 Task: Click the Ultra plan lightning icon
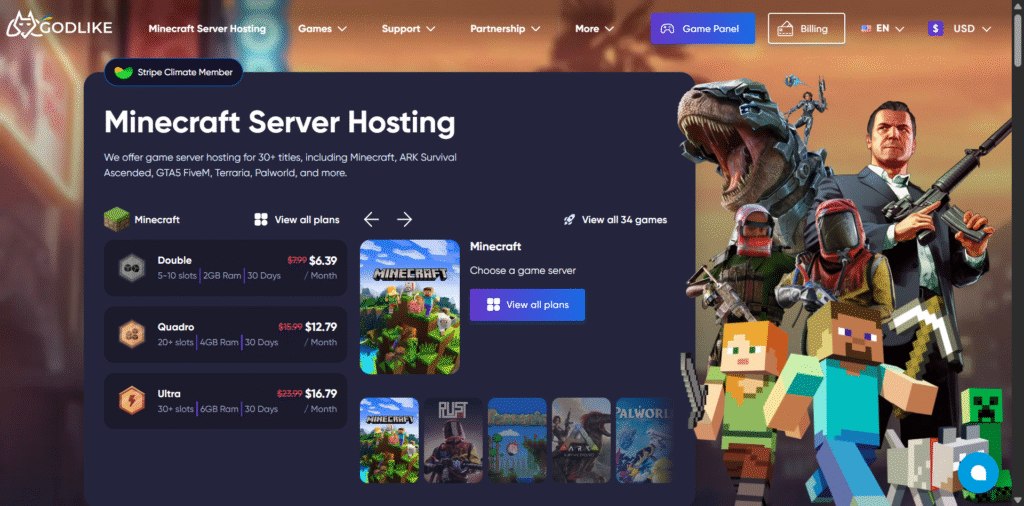point(131,401)
